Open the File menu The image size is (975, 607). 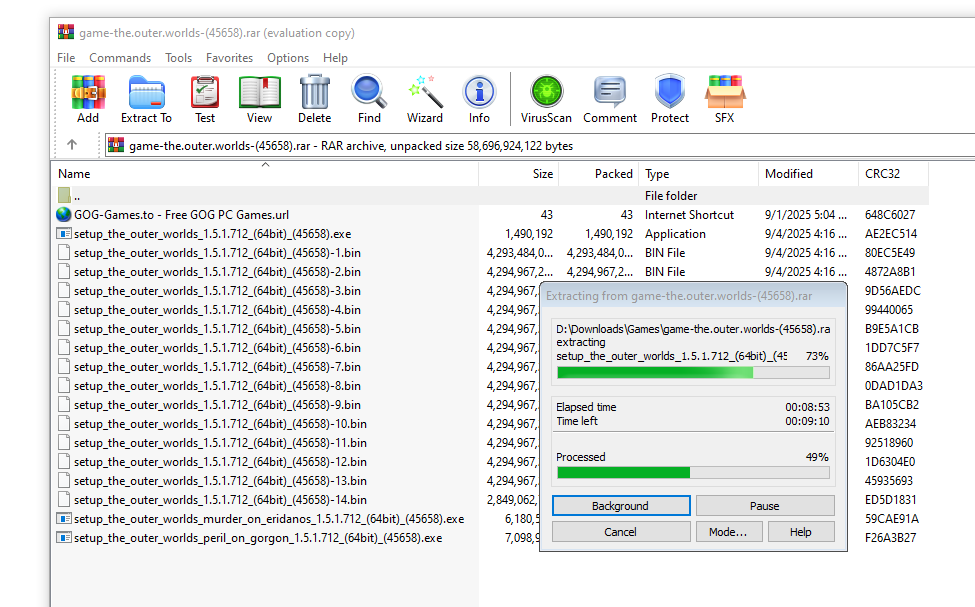point(66,57)
